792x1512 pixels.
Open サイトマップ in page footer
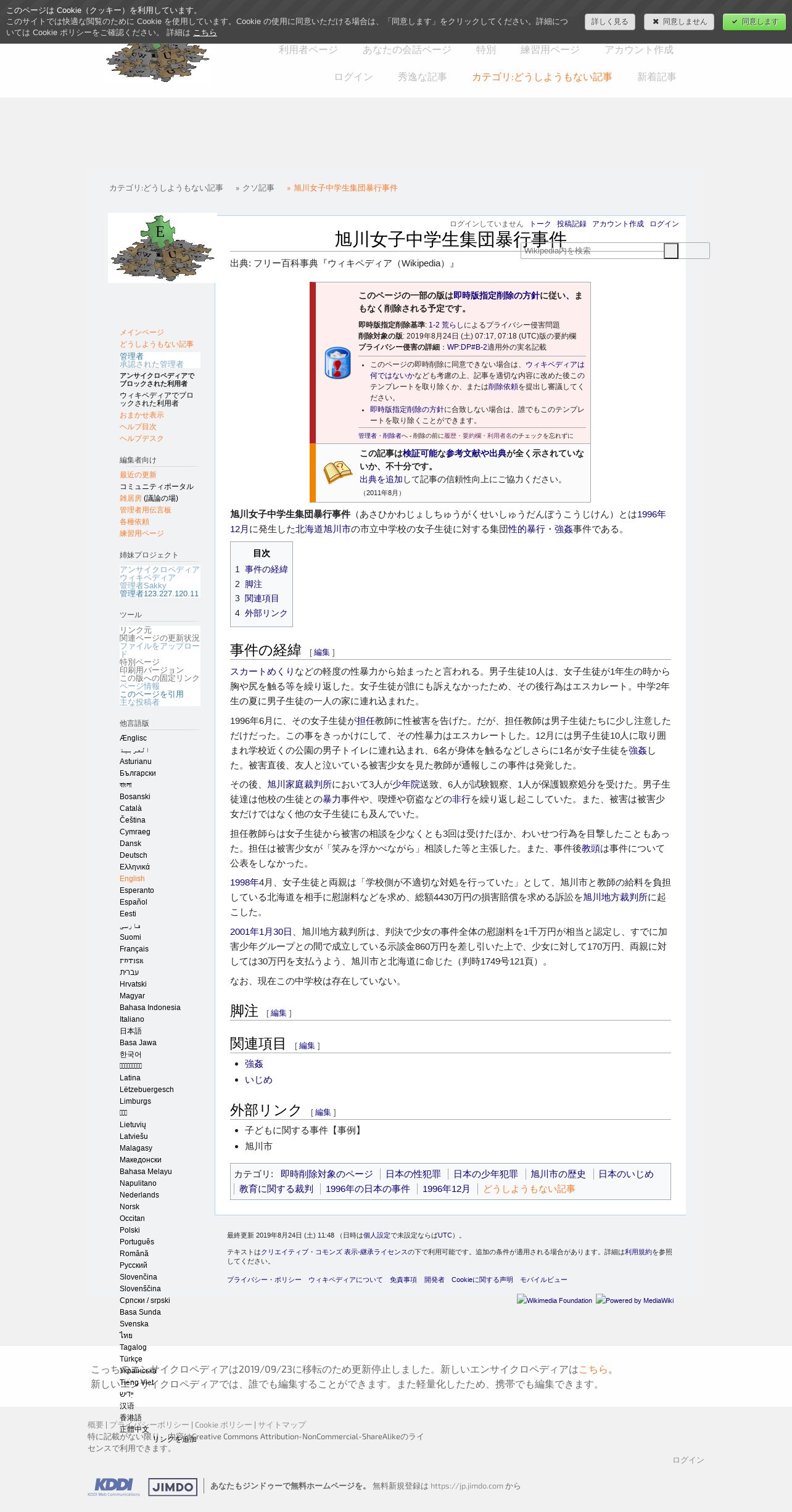coord(282,1425)
